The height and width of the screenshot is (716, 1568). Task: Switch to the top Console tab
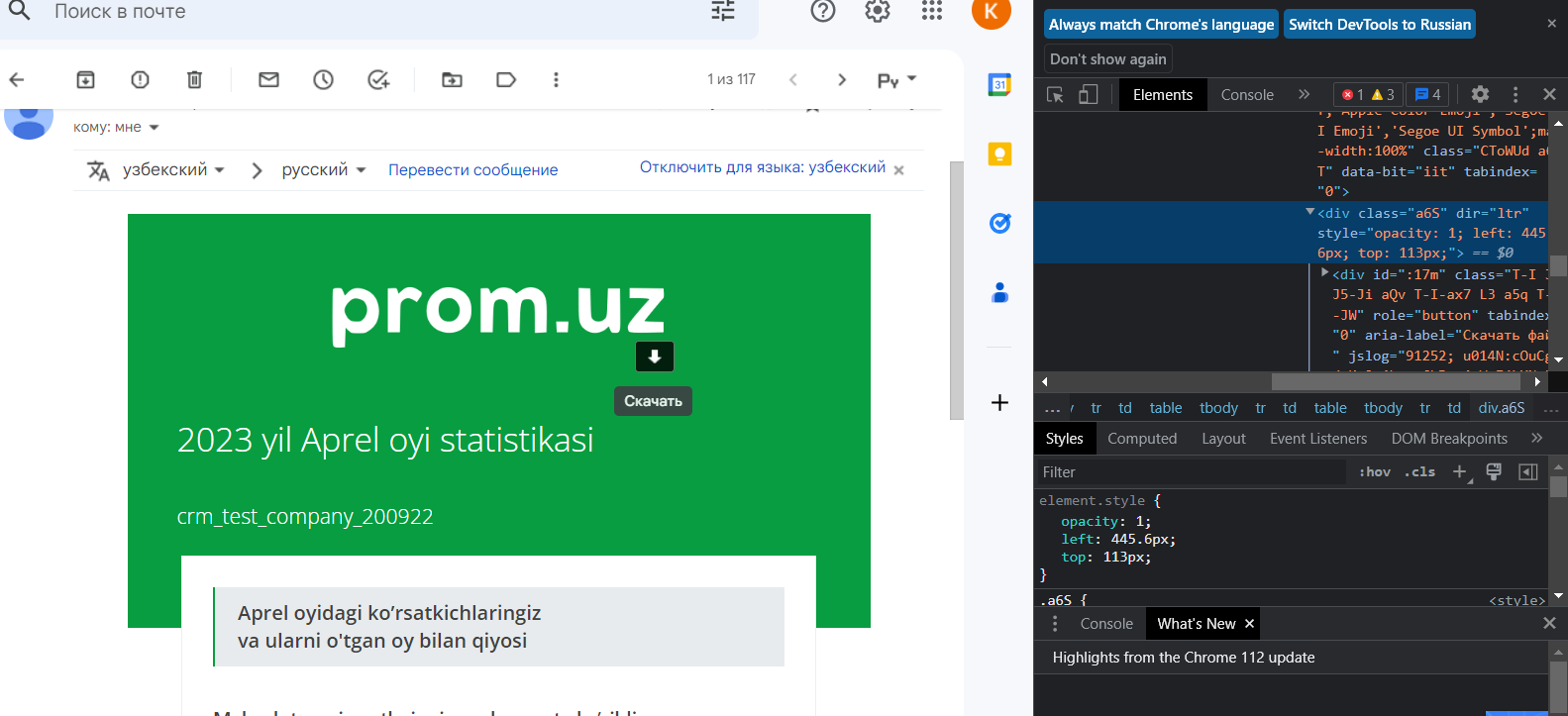click(x=1247, y=94)
